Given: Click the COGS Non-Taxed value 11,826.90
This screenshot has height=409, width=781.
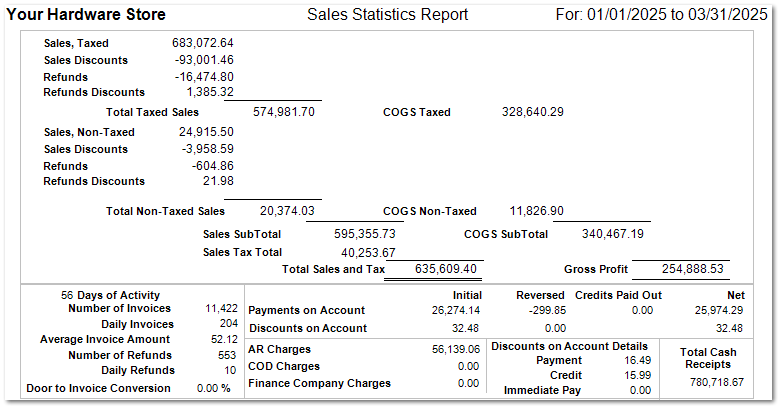Looking at the screenshot, I should (x=537, y=211).
